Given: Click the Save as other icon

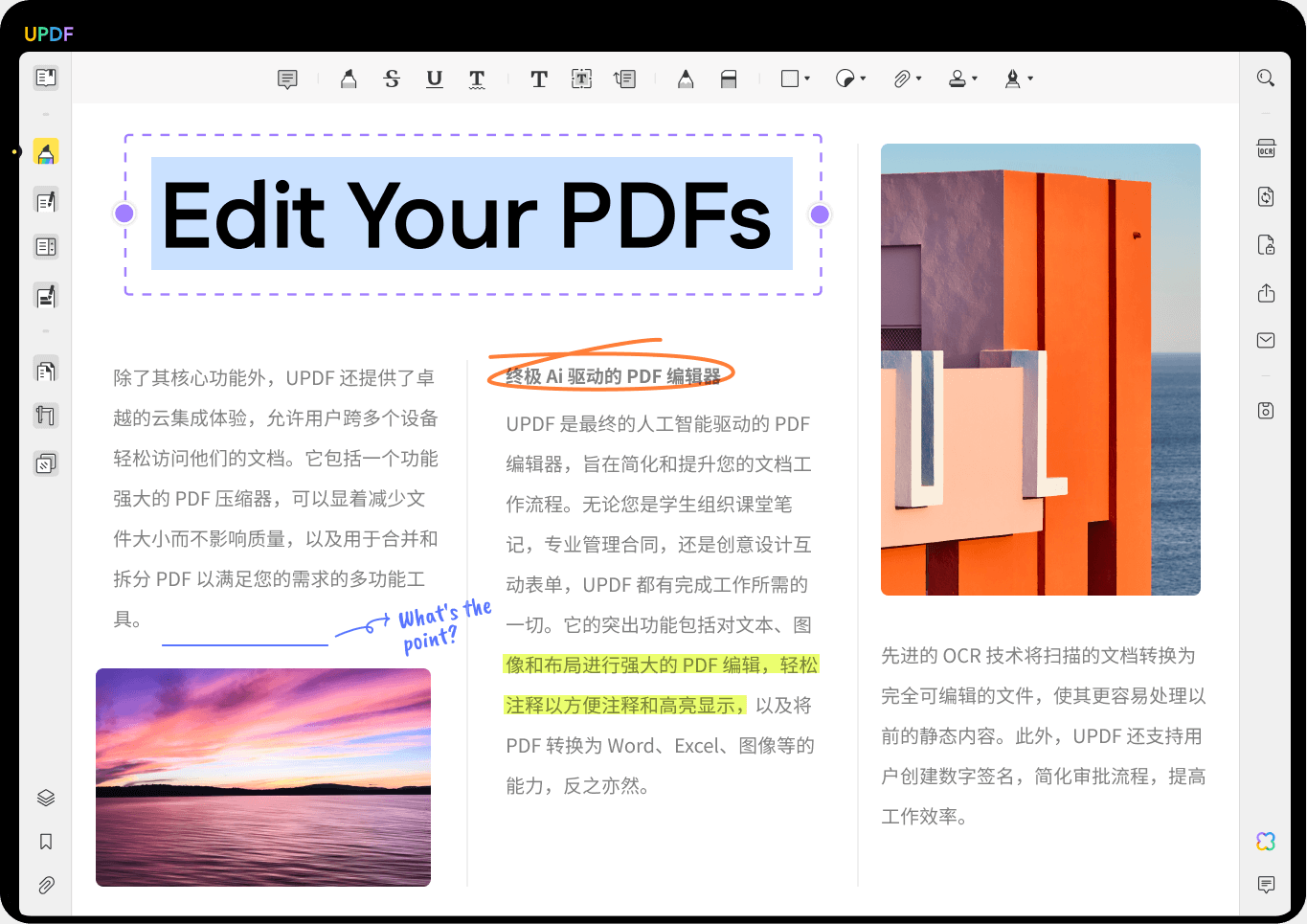Looking at the screenshot, I should coord(1266,410).
